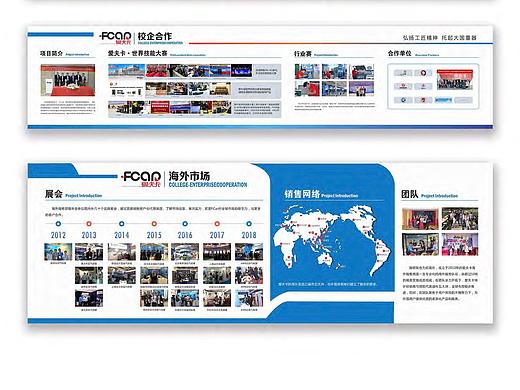Open the bottom-right team photo under 团队
This screenshot has height=390, width=520.
pyautogui.click(x=460, y=244)
